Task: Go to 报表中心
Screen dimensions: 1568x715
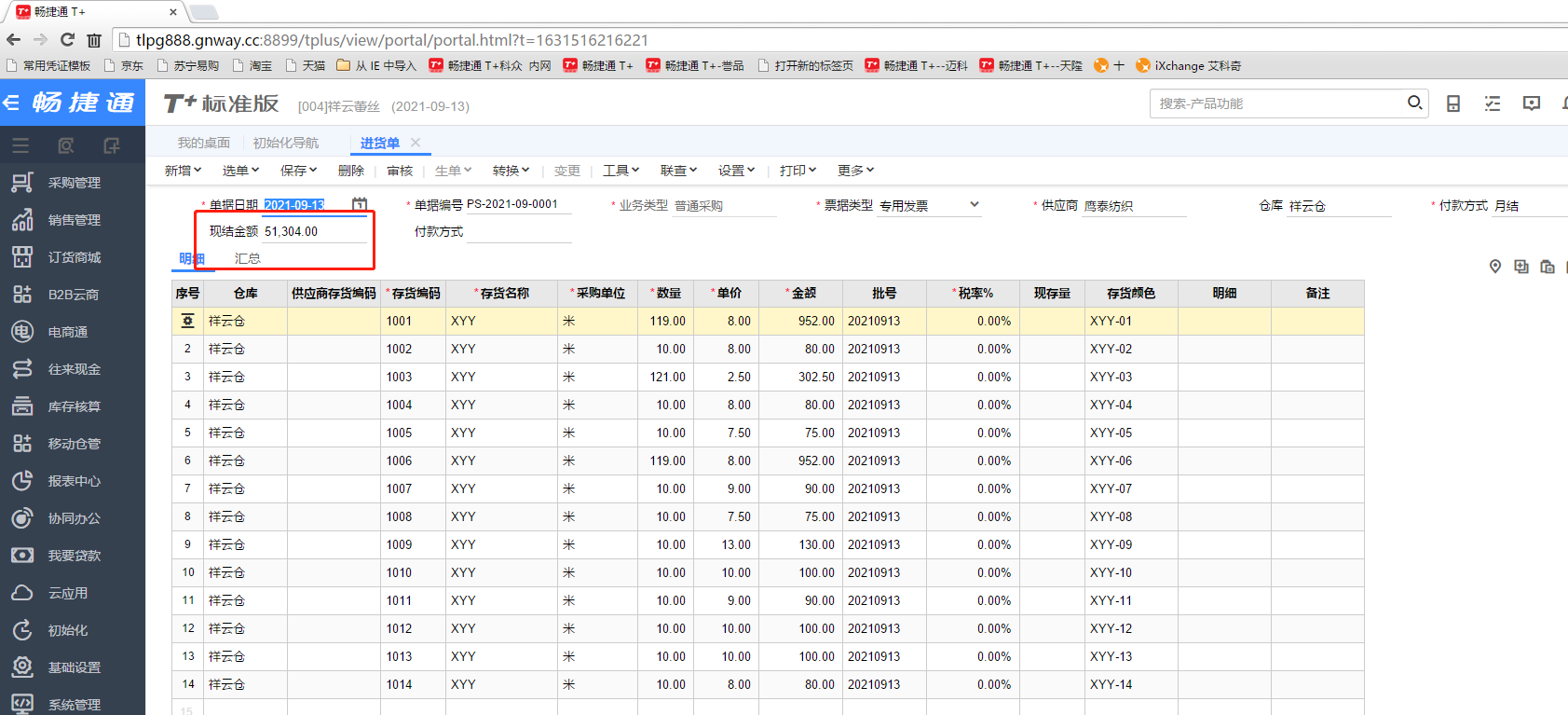Action: 73,481
